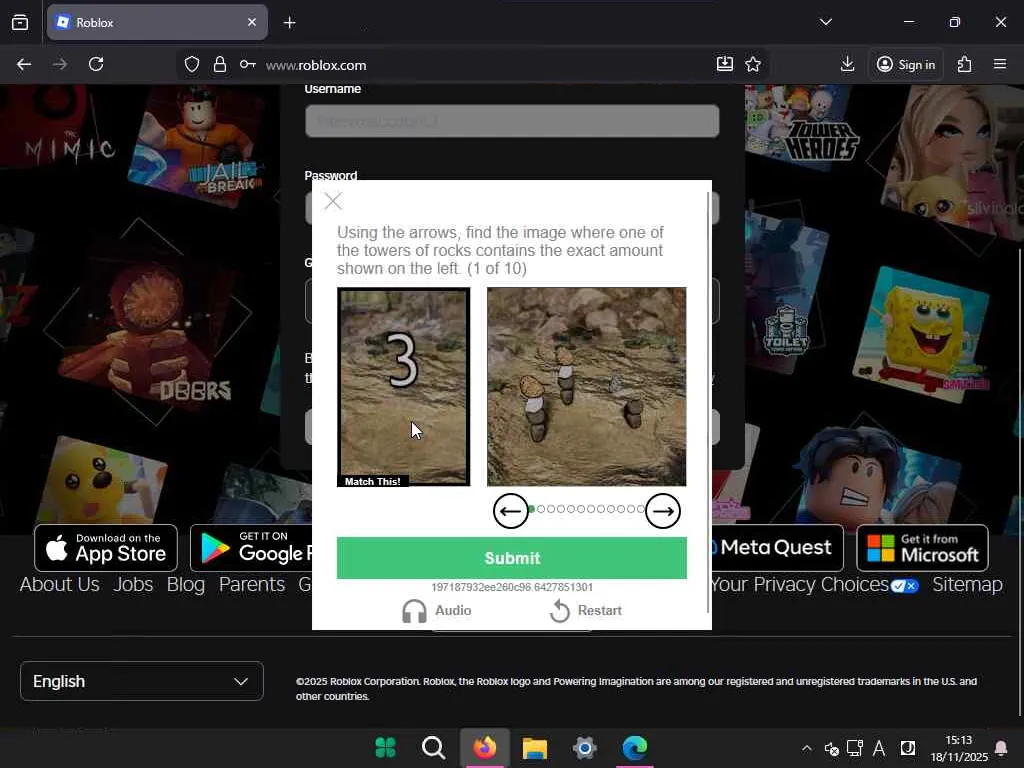
Task: Open the extensions puzzle icon
Action: coord(965,64)
